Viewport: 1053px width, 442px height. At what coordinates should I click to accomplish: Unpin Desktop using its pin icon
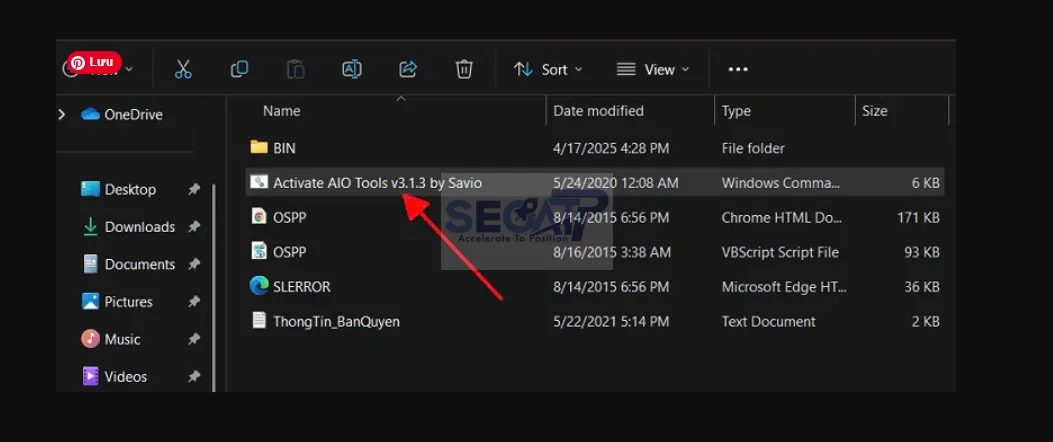pyautogui.click(x=194, y=189)
